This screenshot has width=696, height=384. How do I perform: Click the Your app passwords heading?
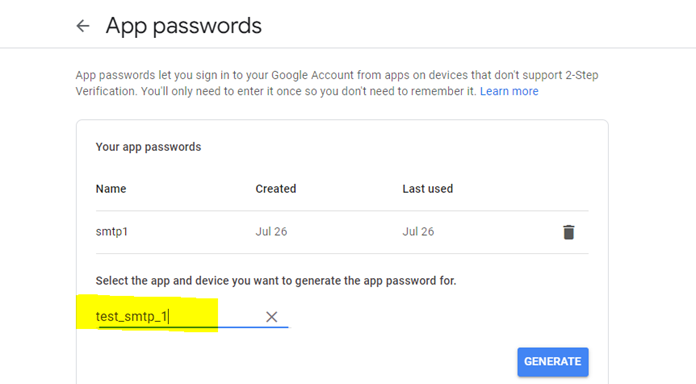coord(148,147)
